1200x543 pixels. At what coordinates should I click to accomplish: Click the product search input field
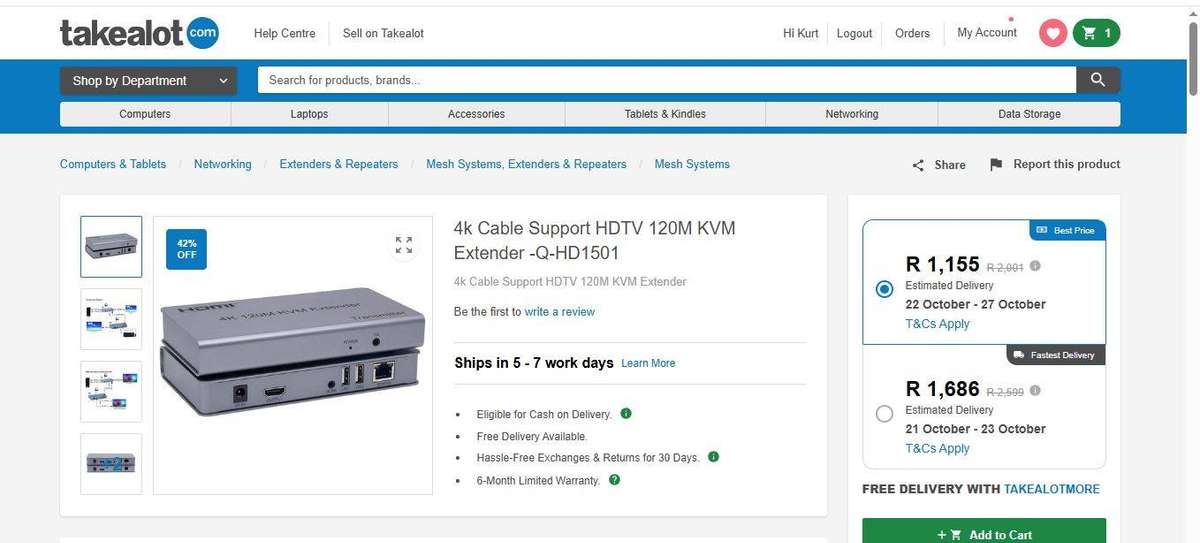[667, 80]
